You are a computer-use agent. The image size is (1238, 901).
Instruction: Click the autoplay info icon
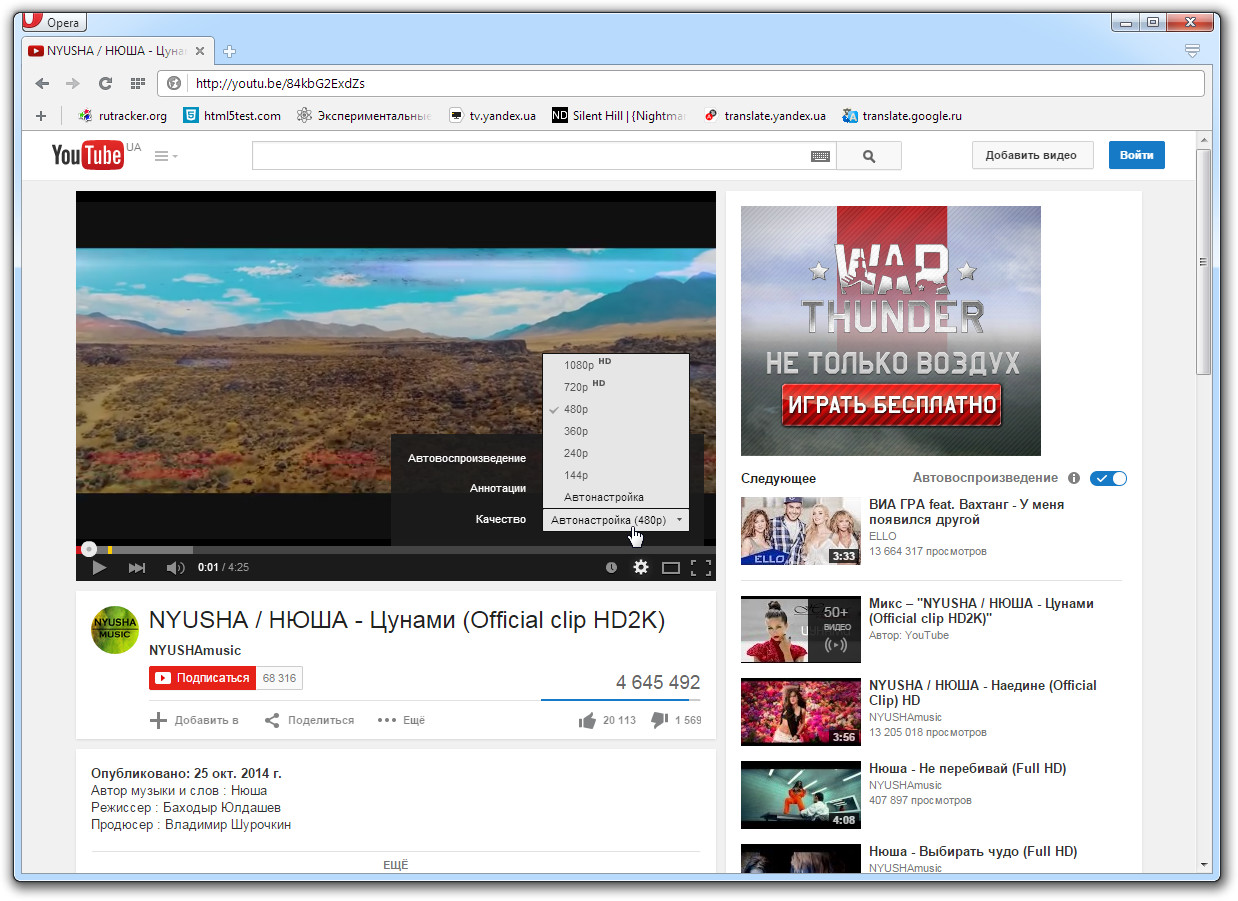pos(1074,478)
